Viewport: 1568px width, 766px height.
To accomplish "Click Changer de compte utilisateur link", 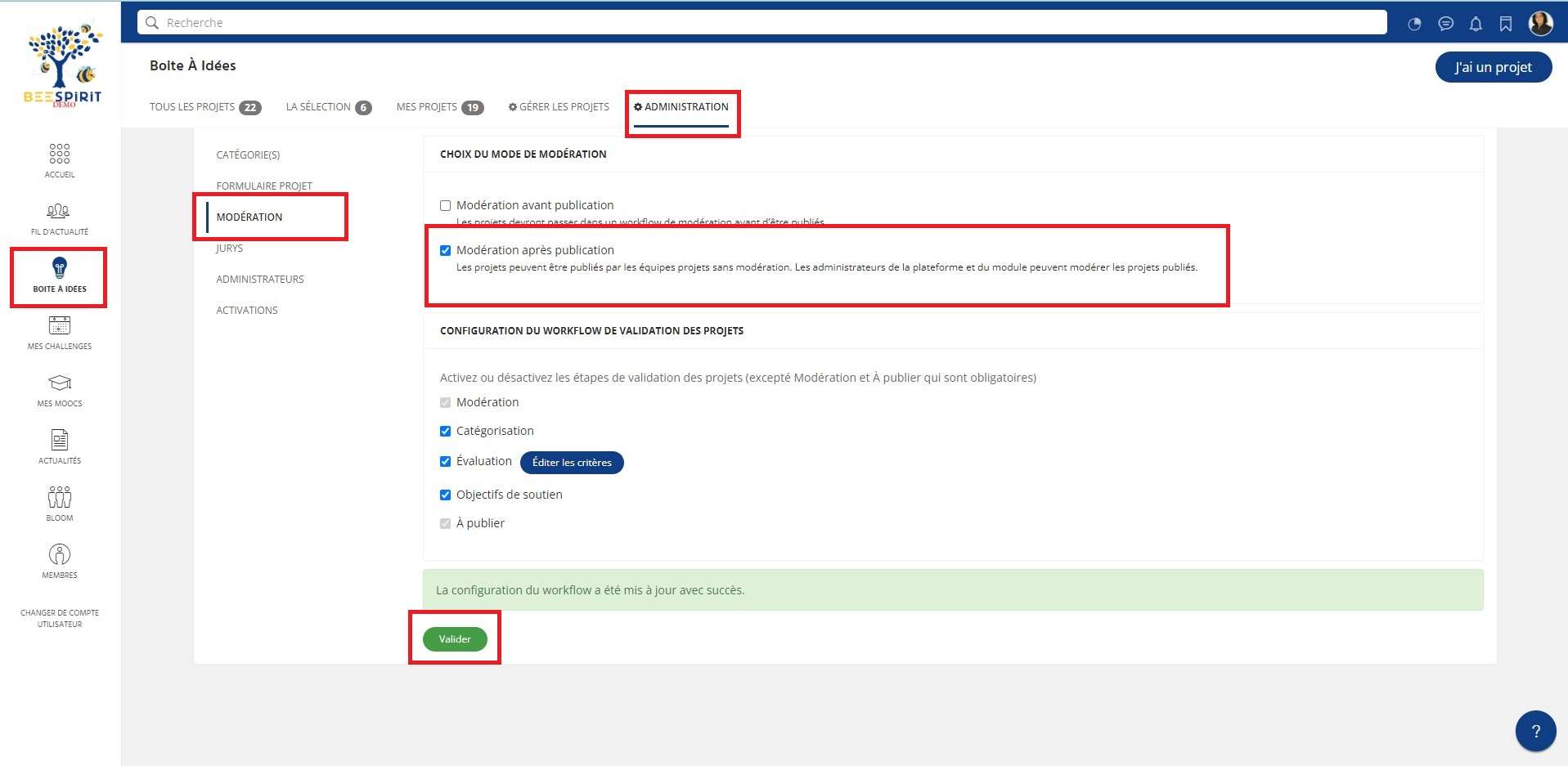I will coord(60,618).
